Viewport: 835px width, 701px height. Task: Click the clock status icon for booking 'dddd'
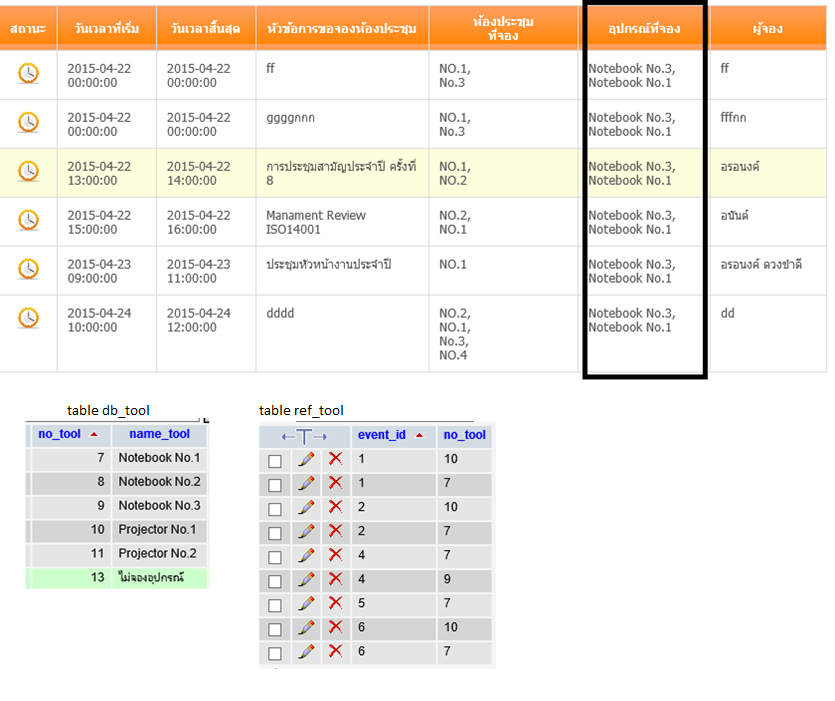(29, 318)
